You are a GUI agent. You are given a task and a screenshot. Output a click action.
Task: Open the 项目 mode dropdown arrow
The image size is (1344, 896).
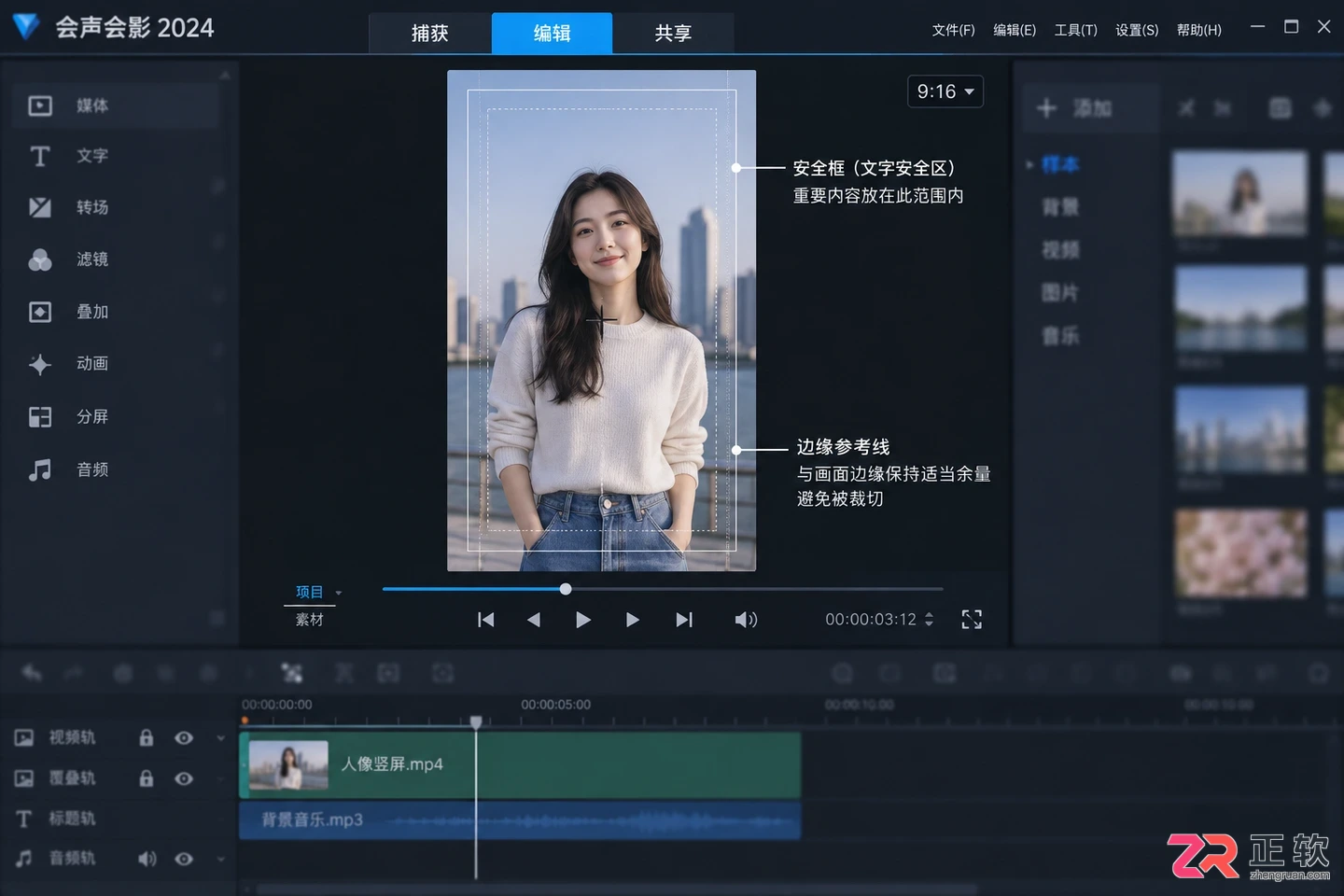(x=339, y=594)
